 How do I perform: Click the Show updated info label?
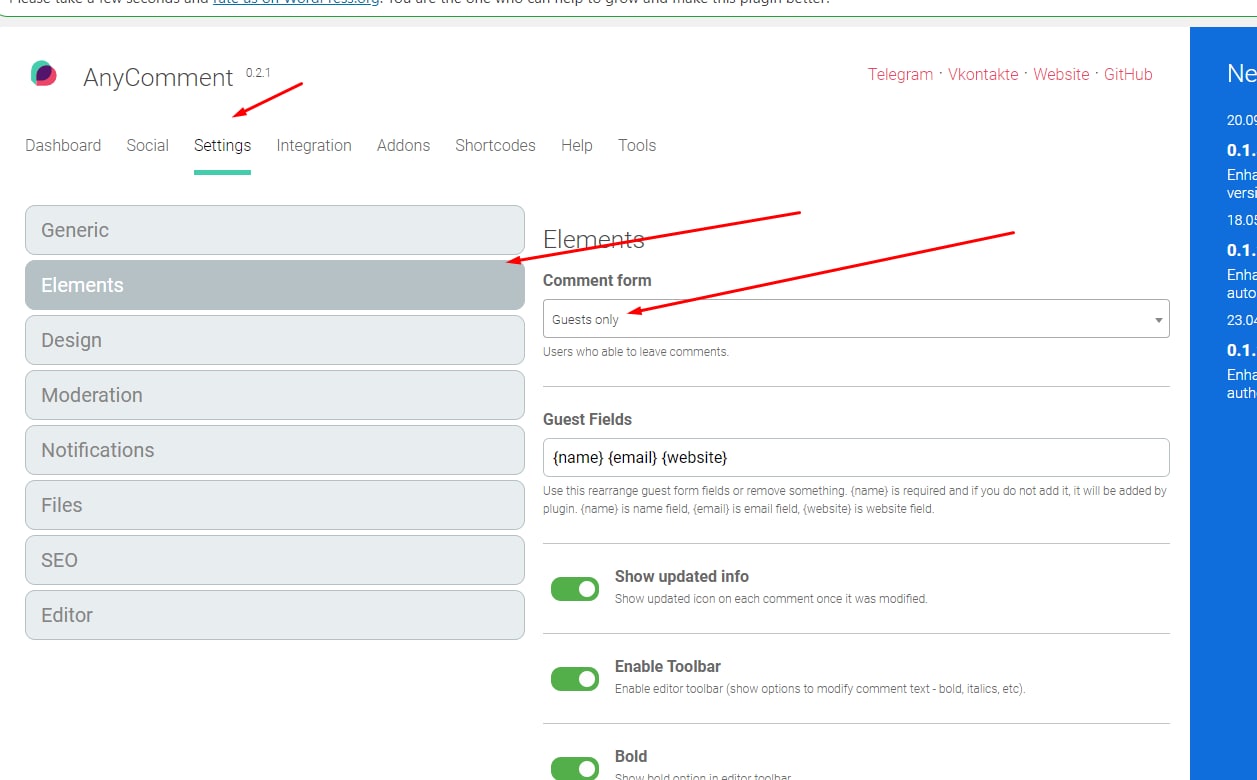coord(682,576)
